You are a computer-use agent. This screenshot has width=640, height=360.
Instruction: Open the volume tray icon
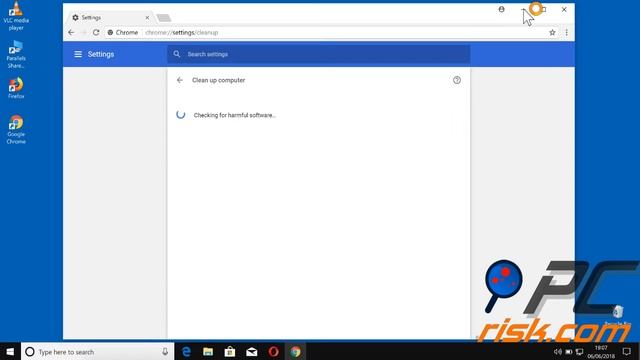(x=558, y=351)
